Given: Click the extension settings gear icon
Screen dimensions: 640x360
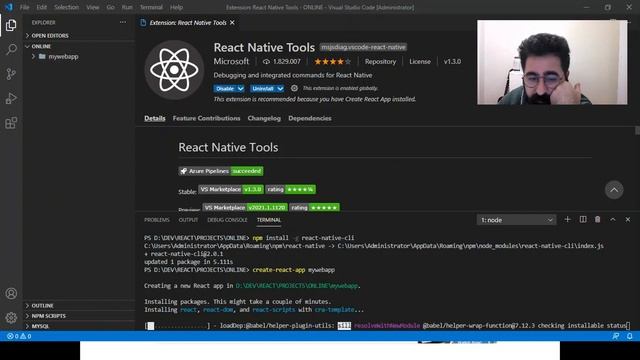Looking at the screenshot, I should coord(294,88).
